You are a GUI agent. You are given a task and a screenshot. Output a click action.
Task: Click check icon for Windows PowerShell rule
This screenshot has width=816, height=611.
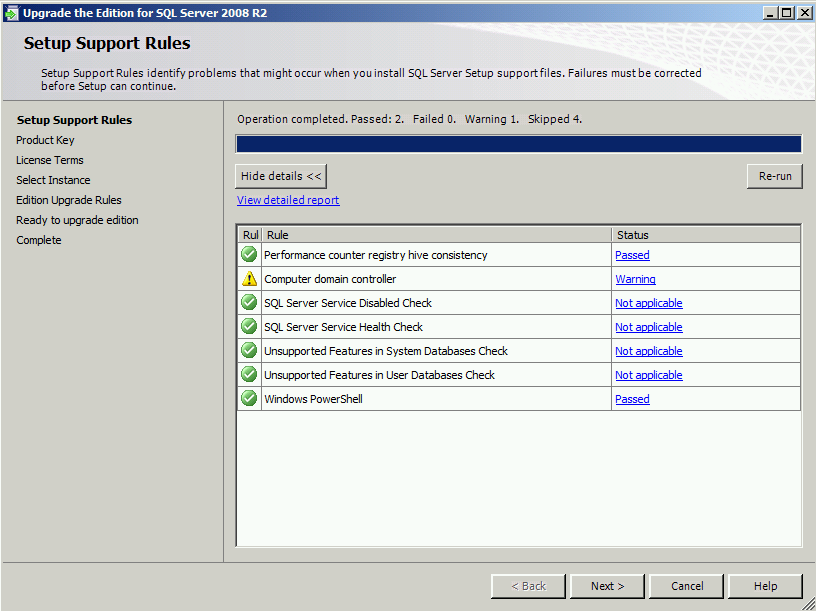[249, 398]
